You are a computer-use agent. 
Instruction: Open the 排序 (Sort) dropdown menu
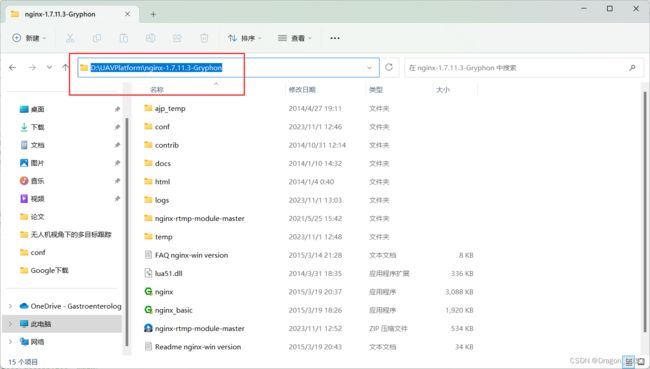pos(245,38)
